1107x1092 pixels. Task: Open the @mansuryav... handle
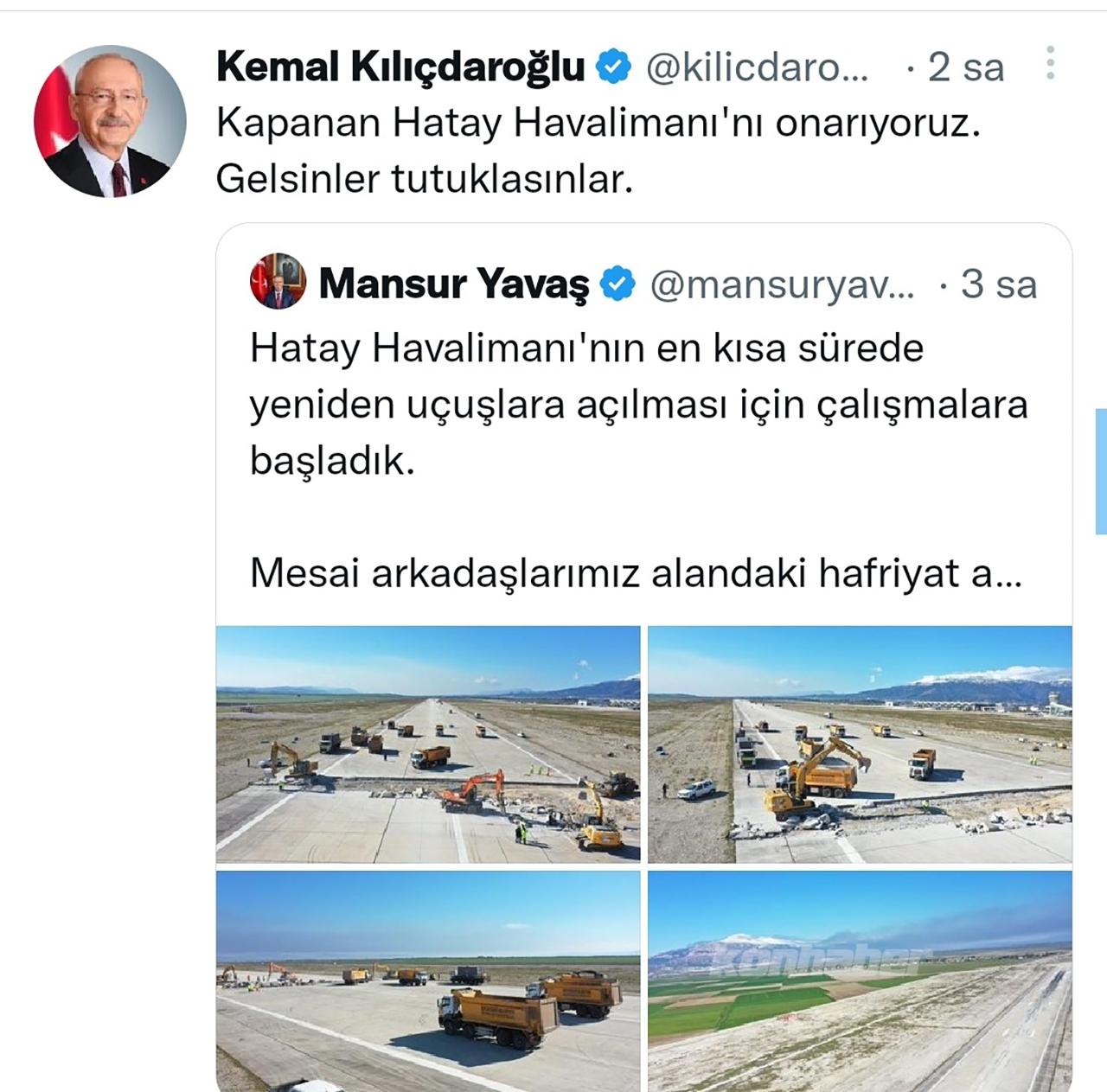coord(782,284)
